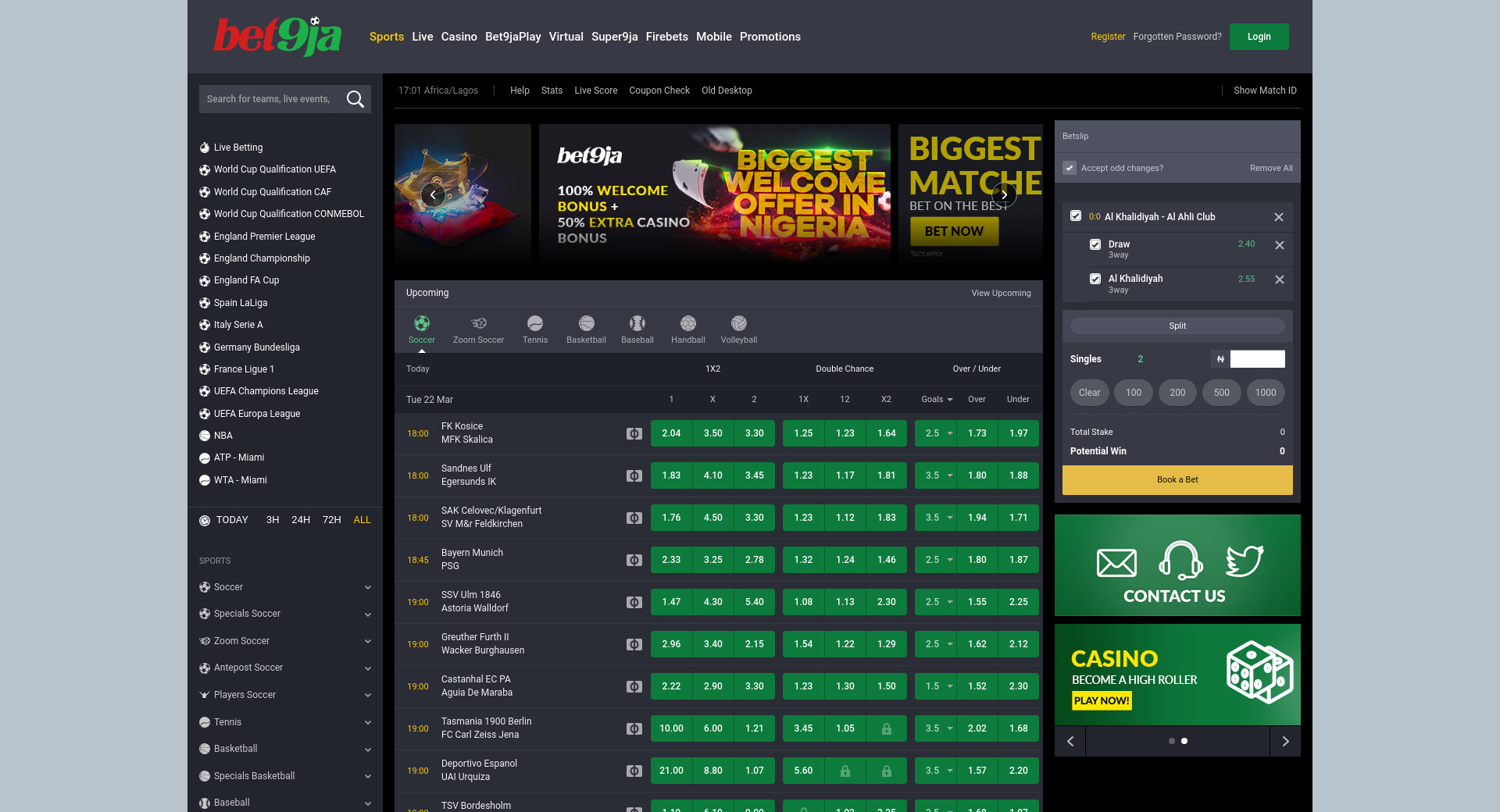Filter events to next 3H
Viewport: 1500px width, 812px height.
(273, 520)
